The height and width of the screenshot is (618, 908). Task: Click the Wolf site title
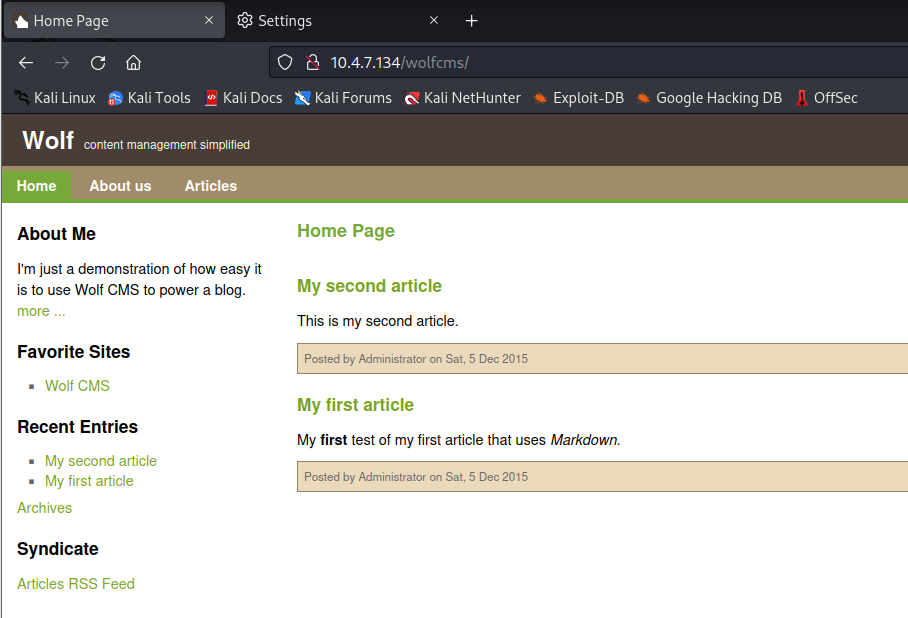point(48,140)
